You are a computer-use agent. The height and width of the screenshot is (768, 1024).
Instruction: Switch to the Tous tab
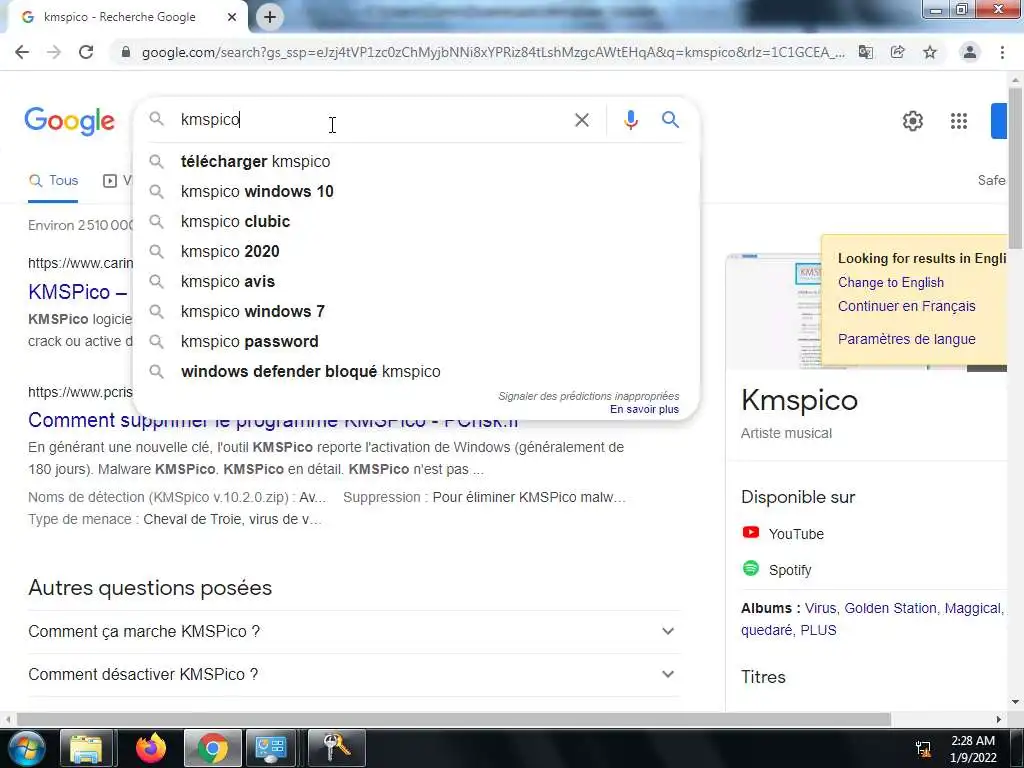point(53,181)
